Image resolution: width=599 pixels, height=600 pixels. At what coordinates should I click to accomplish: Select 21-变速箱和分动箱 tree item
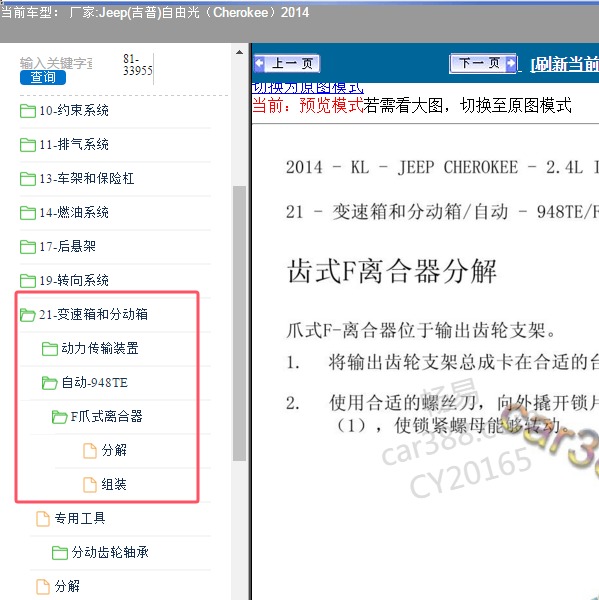(93, 315)
